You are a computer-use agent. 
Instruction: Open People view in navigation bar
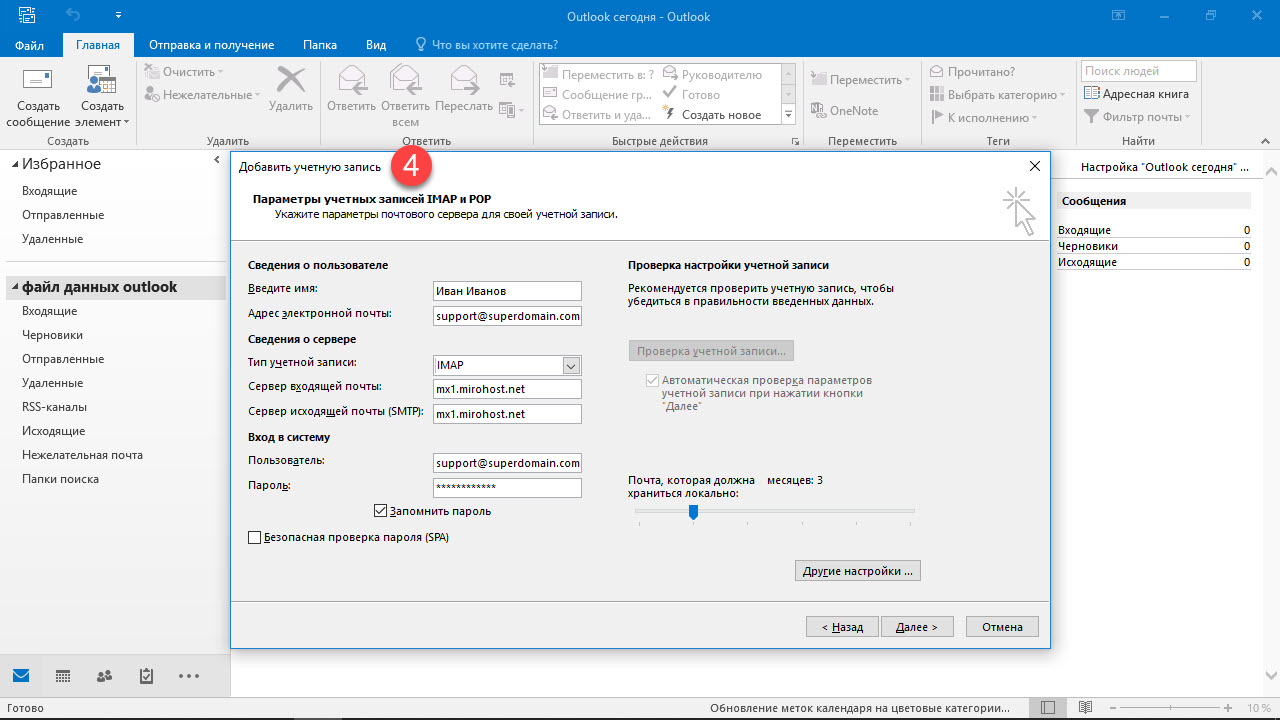point(104,676)
